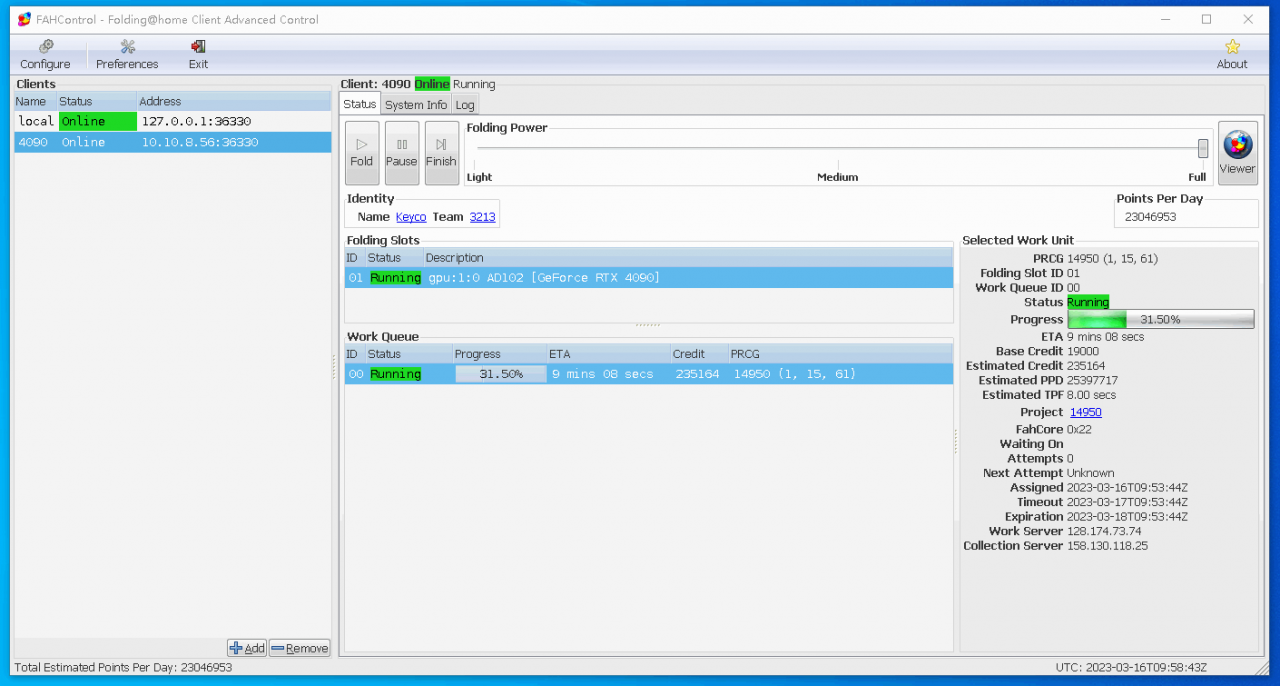Select the local client row
The image size is (1280, 686).
tap(172, 121)
